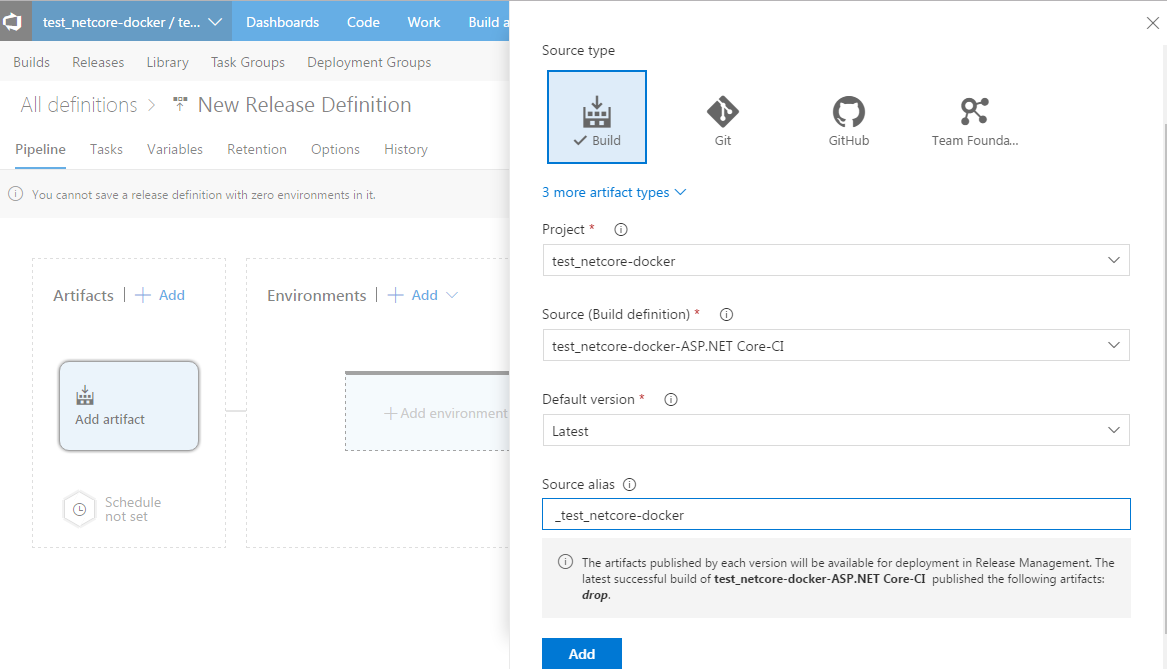The height and width of the screenshot is (669, 1167).
Task: Go to the Library hub
Action: click(x=167, y=63)
